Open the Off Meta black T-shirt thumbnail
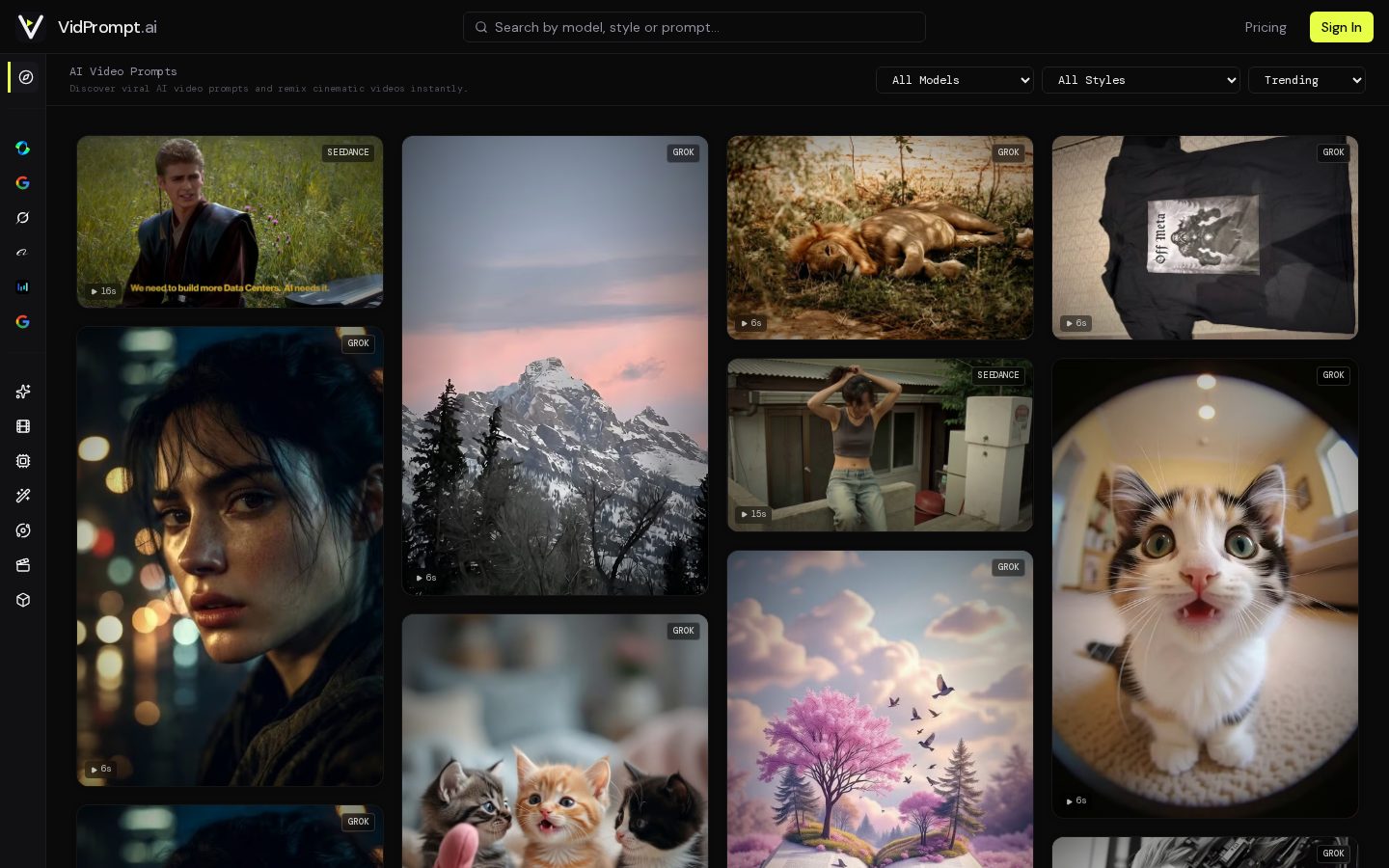Viewport: 1389px width, 868px height. coord(1205,237)
